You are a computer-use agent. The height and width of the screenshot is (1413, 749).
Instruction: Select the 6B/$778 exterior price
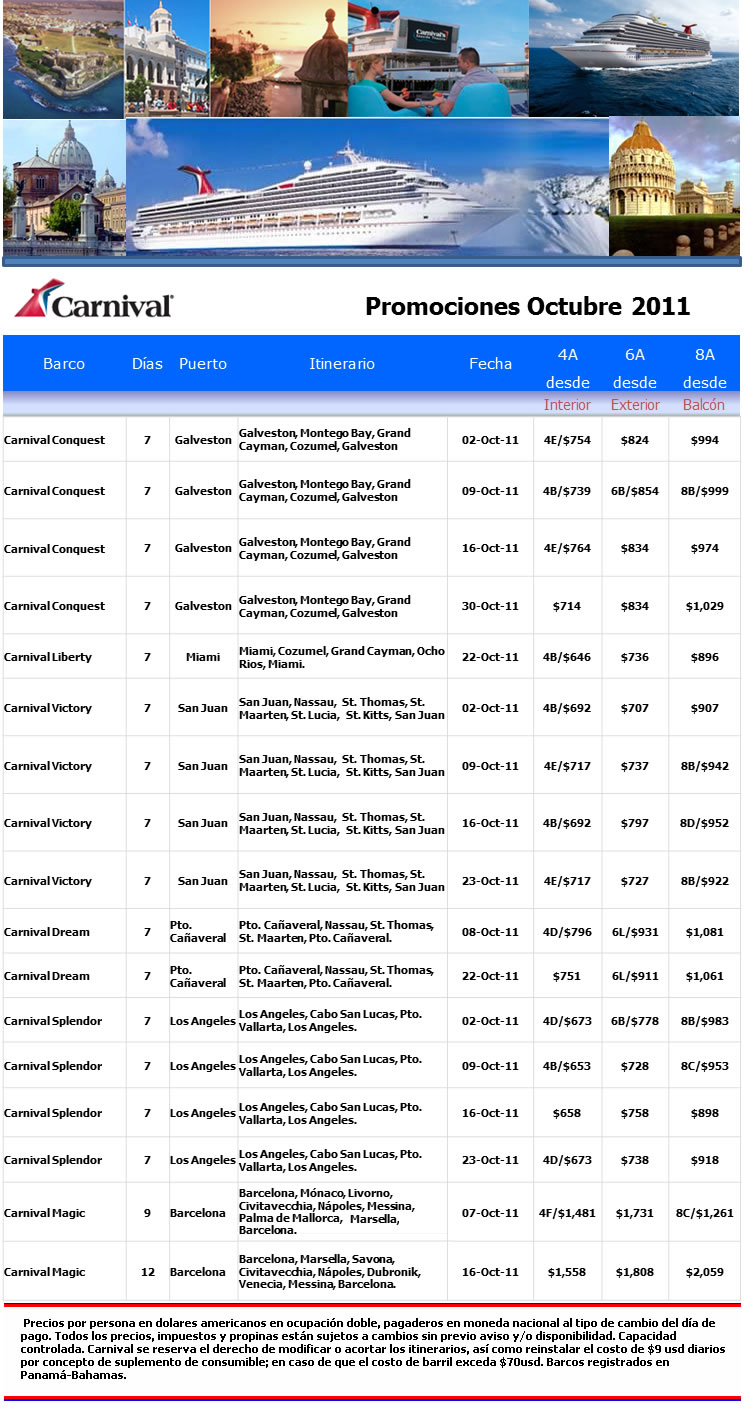pos(635,1021)
